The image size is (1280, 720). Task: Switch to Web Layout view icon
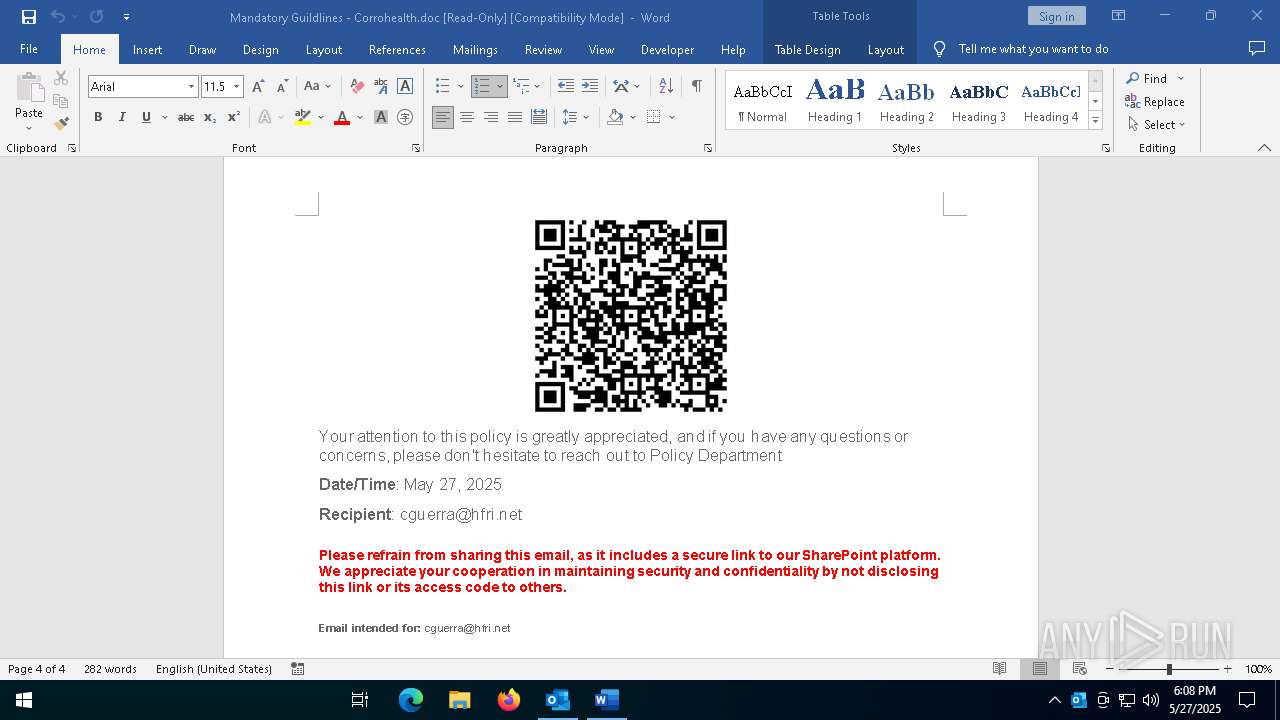pos(1080,669)
